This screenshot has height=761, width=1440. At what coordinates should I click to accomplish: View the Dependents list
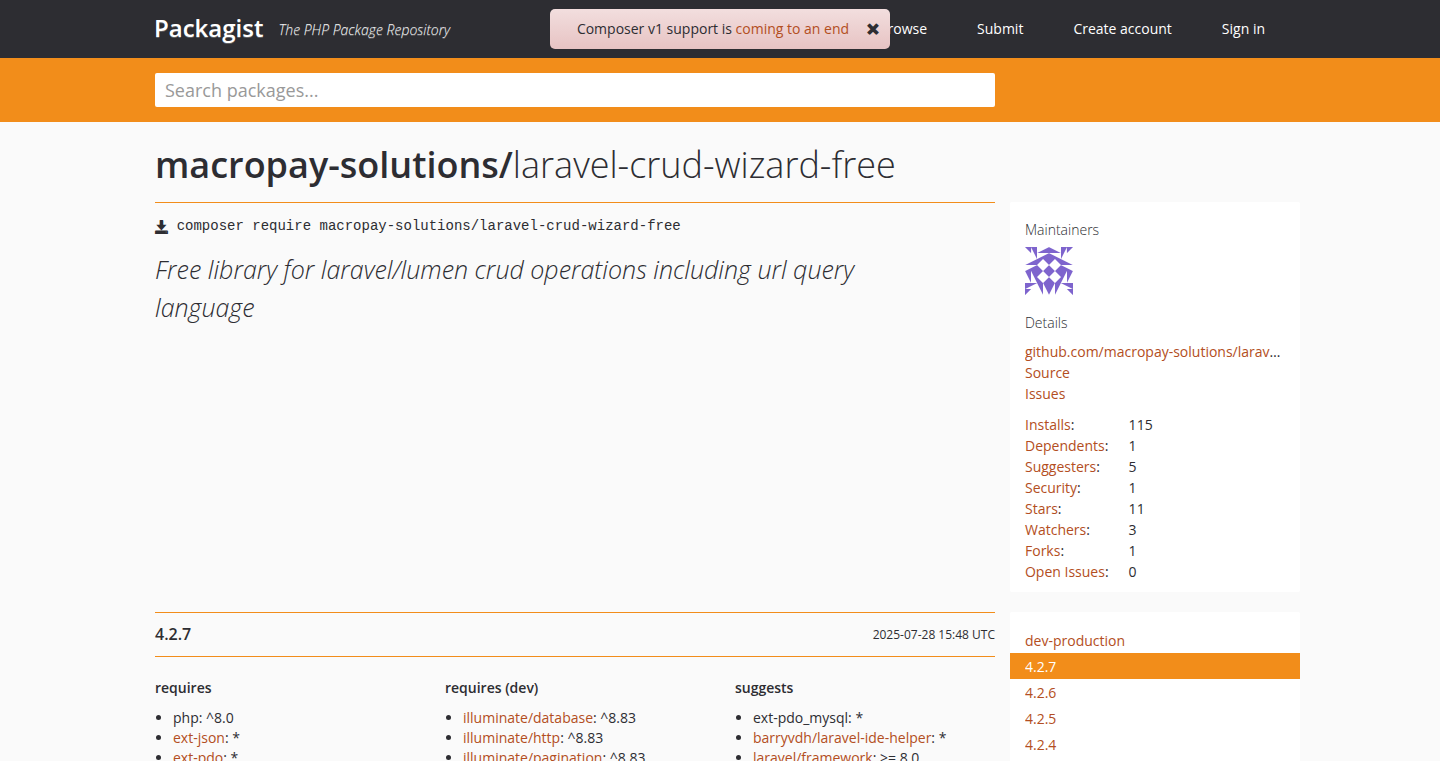click(x=1066, y=446)
